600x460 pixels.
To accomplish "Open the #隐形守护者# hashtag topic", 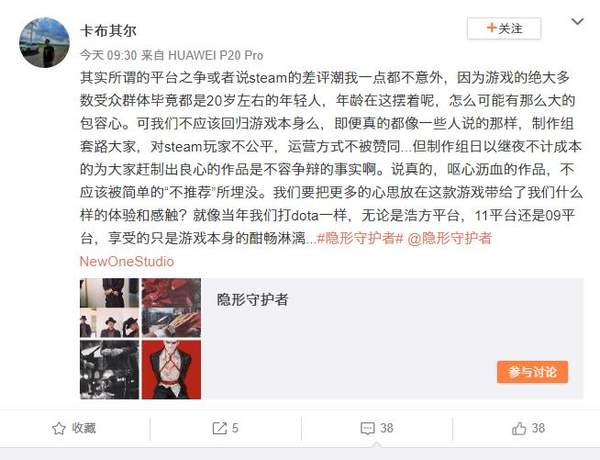I will click(360, 238).
